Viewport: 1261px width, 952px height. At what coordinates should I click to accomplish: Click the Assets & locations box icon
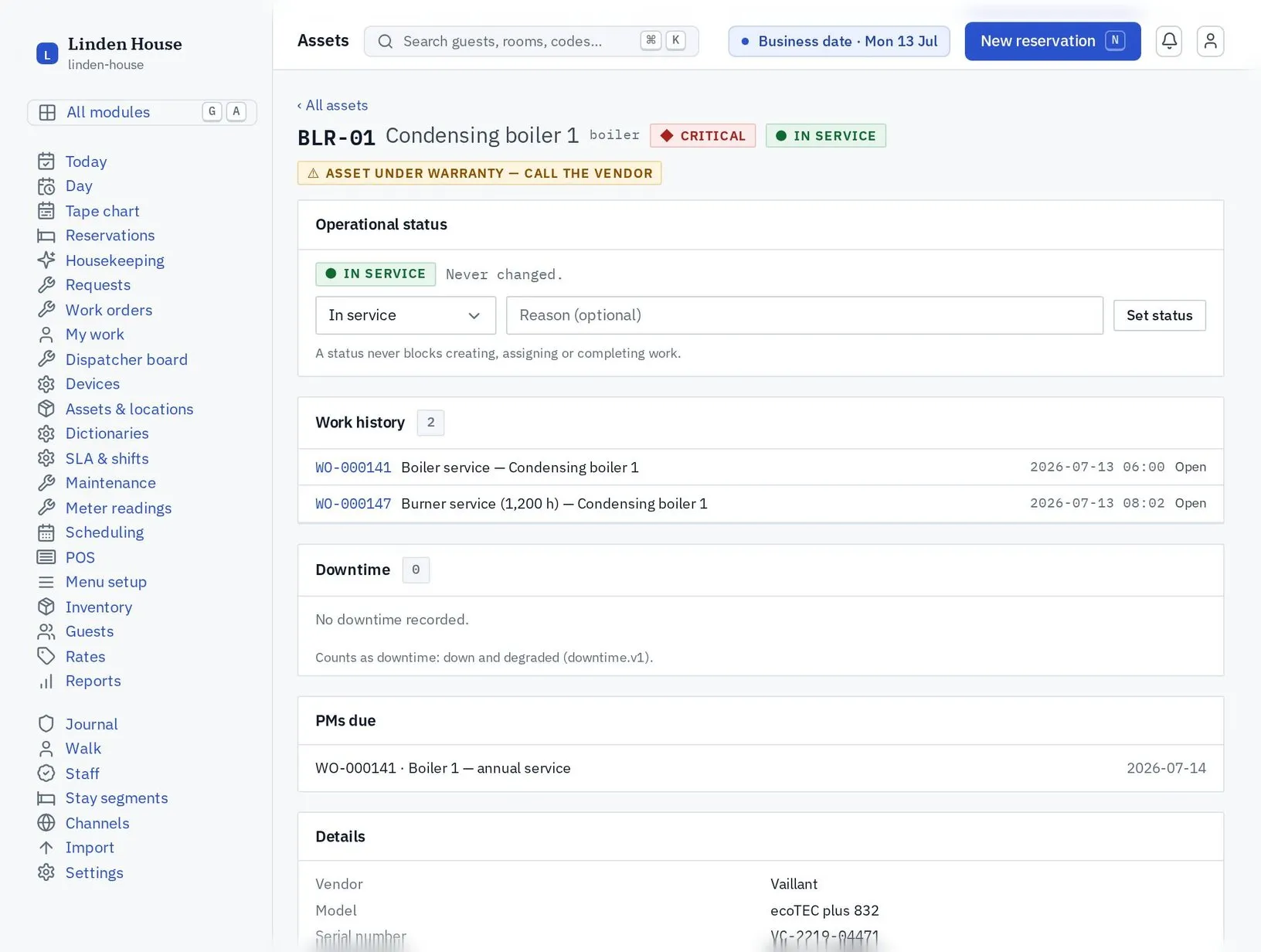point(46,409)
